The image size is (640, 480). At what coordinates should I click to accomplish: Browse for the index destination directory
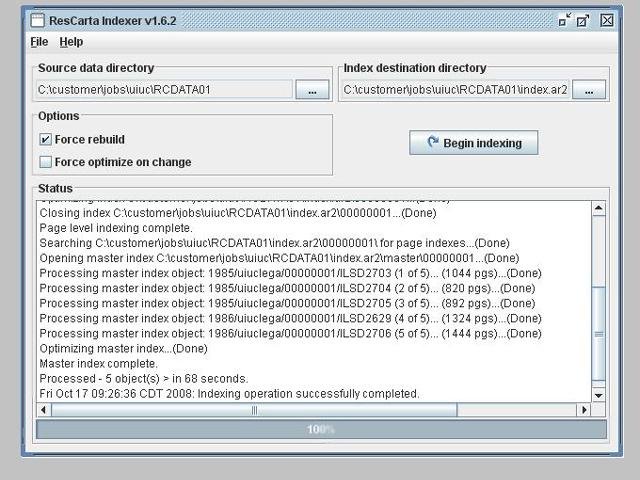pos(589,90)
